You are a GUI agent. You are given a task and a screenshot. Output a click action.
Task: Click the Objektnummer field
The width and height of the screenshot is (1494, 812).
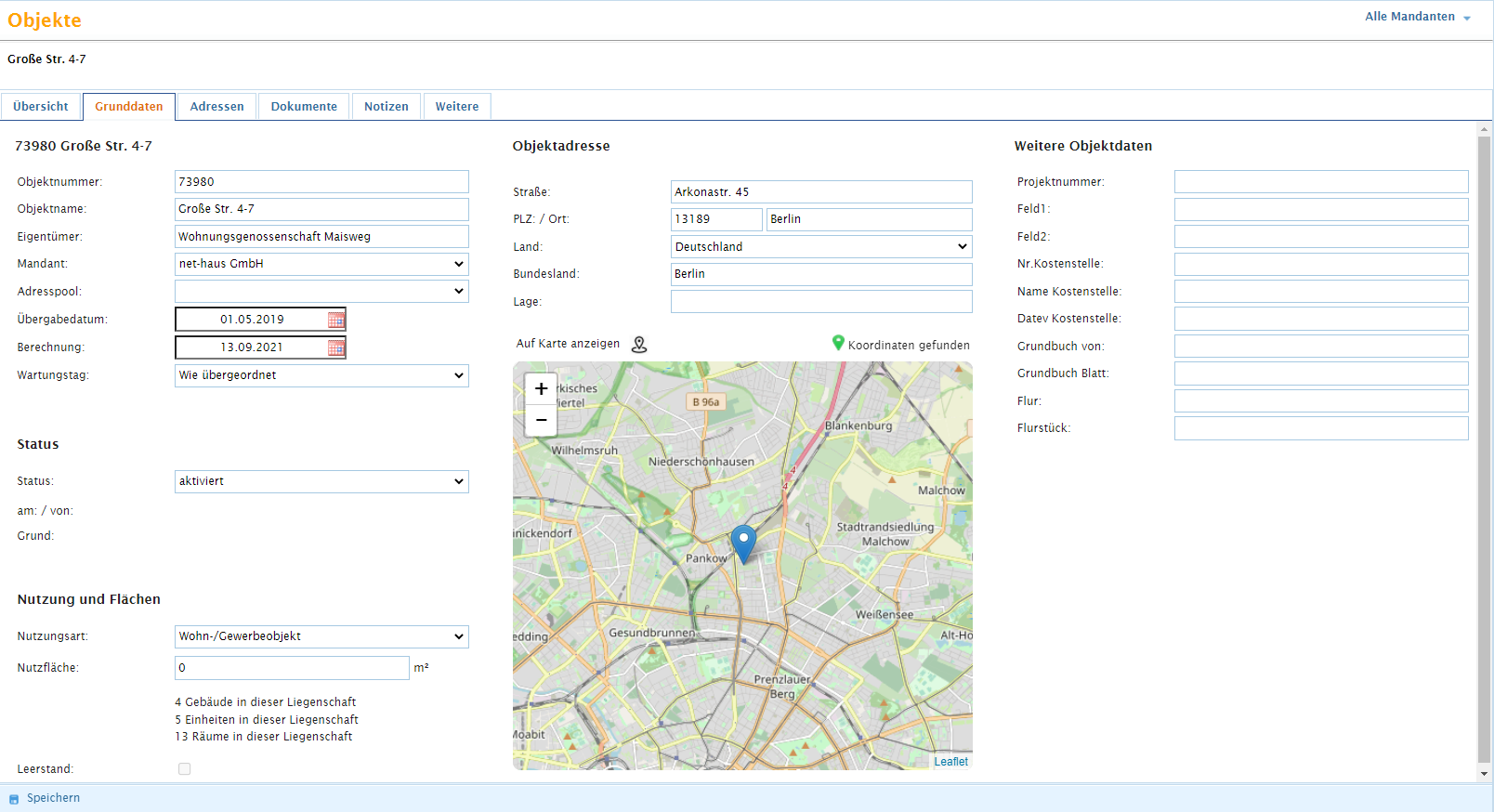pyautogui.click(x=321, y=182)
